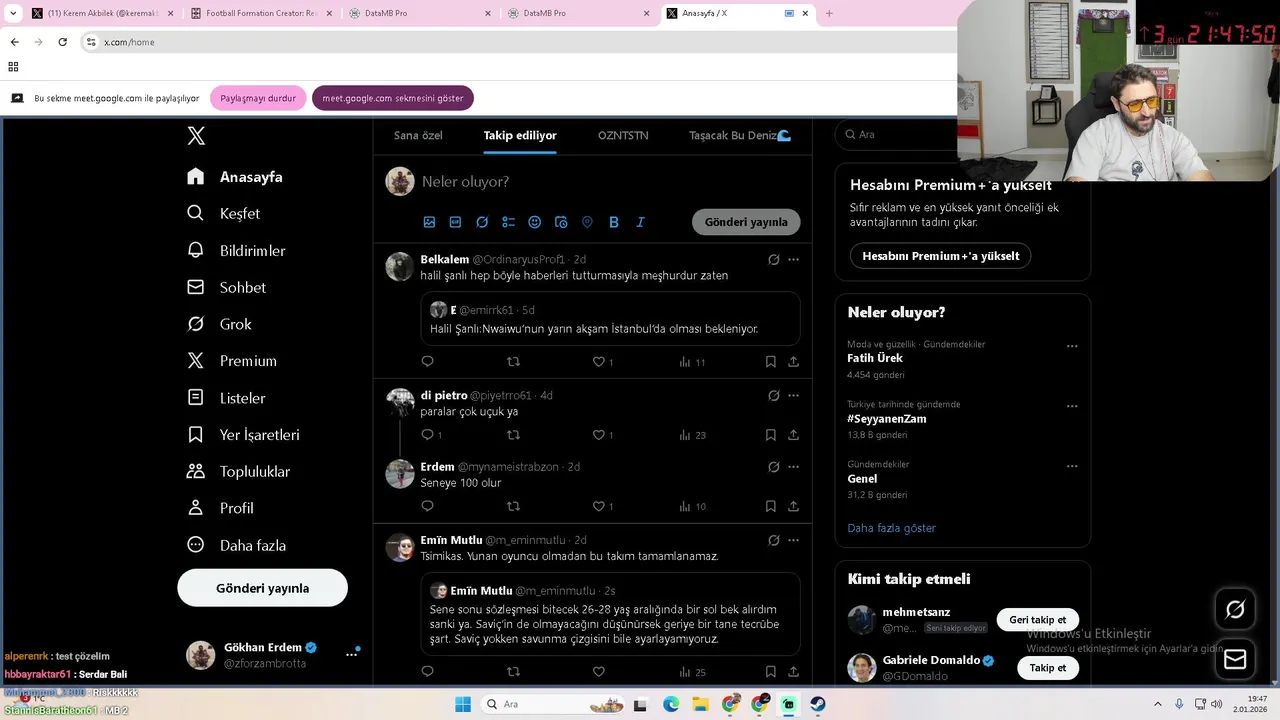Open Bildirimler notifications
This screenshot has height=720, width=1280.
point(236,251)
